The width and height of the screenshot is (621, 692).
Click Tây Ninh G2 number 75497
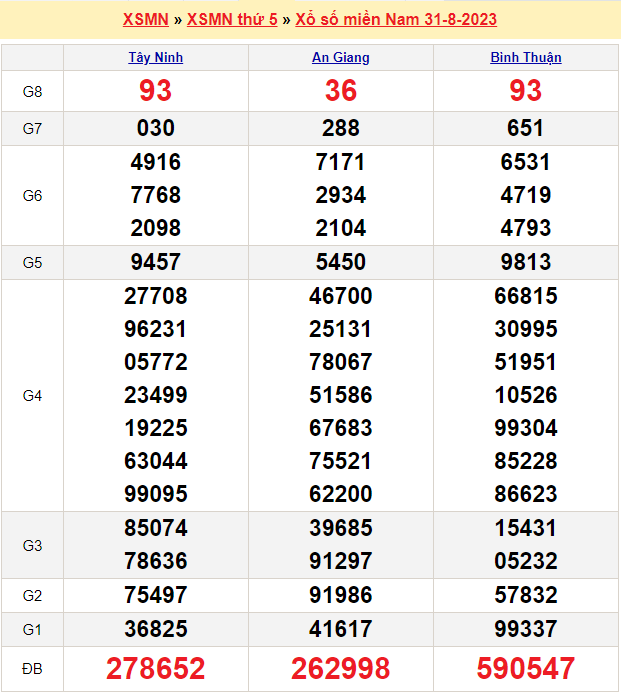156,595
